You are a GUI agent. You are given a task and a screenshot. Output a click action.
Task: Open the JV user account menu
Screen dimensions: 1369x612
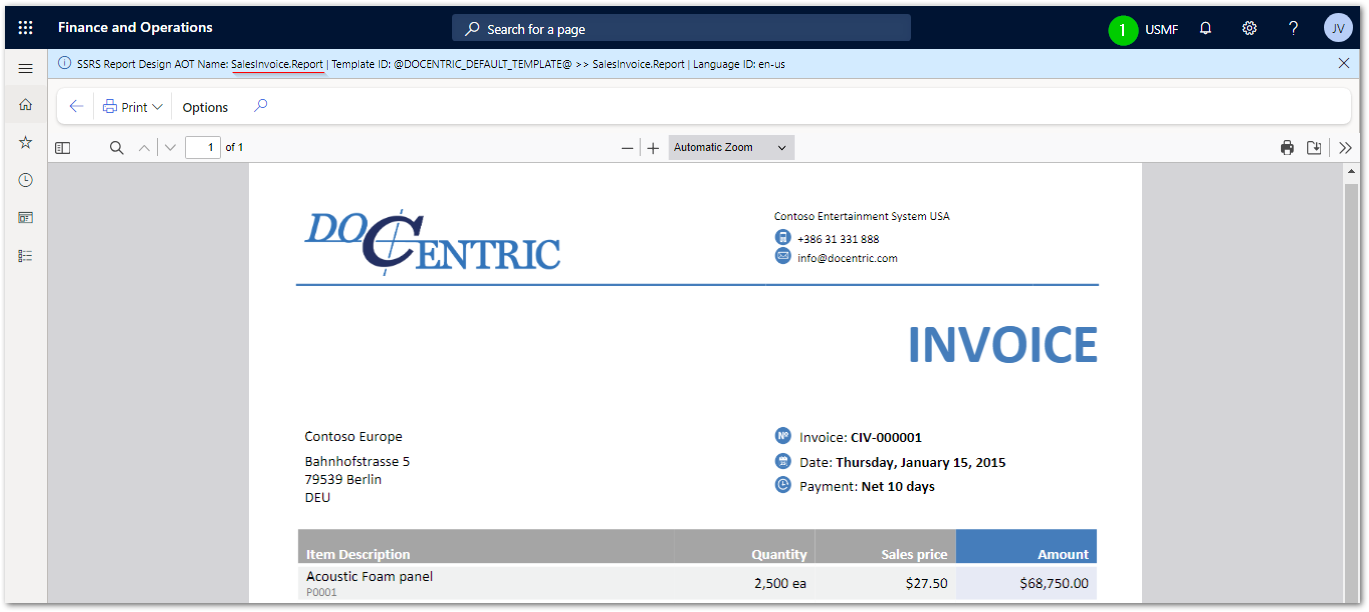click(x=1338, y=28)
